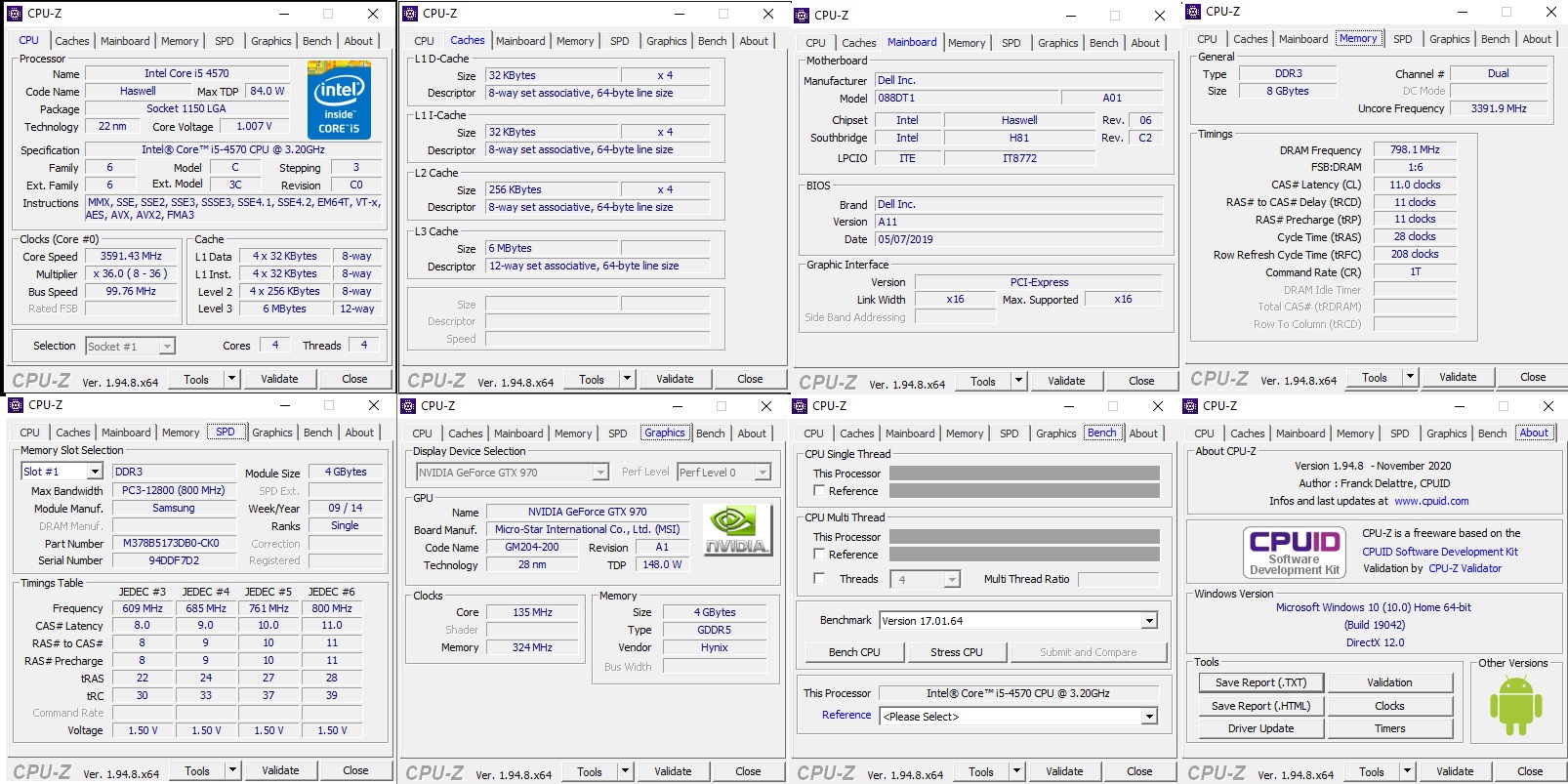The image size is (1568, 784).
Task: Click the Core Speed value 3591.43 MHz
Action: (x=131, y=256)
